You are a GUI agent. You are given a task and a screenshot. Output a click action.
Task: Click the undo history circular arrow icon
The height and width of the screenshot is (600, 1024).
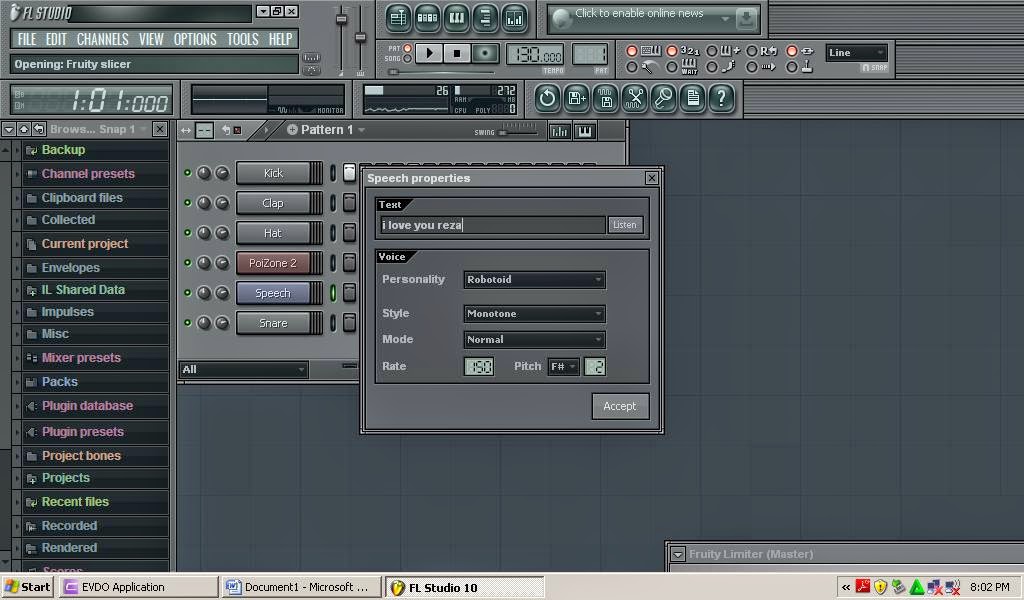[547, 99]
